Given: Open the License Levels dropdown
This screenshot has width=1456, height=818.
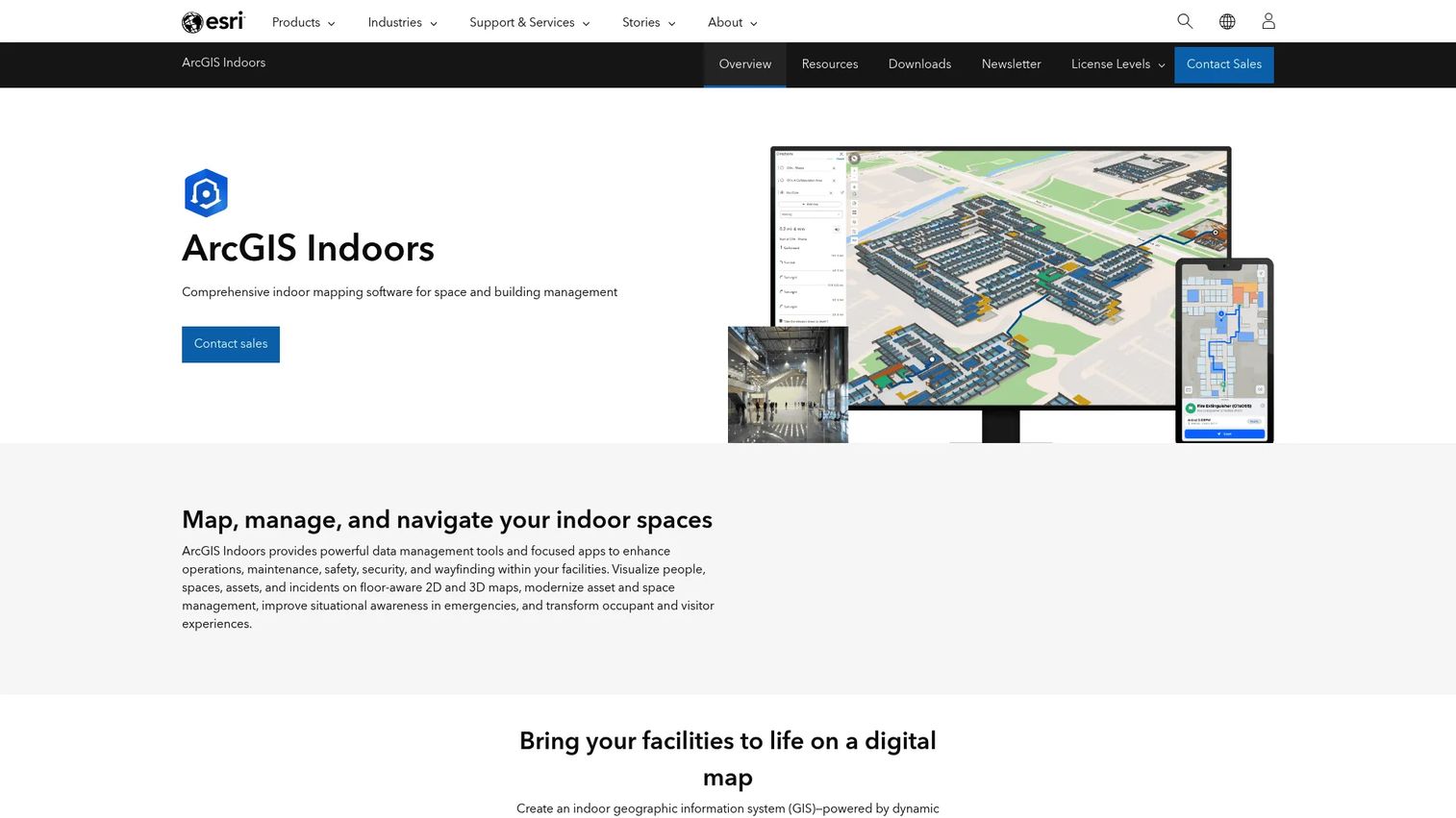Looking at the screenshot, I should (1117, 64).
